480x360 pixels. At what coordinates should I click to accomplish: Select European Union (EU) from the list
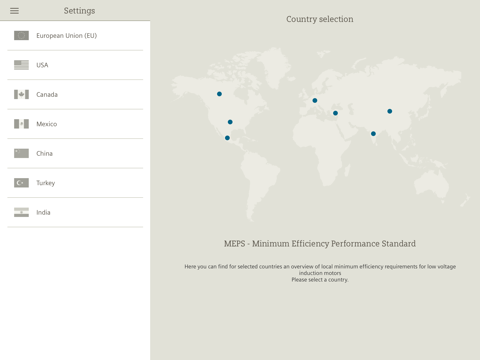tap(75, 36)
